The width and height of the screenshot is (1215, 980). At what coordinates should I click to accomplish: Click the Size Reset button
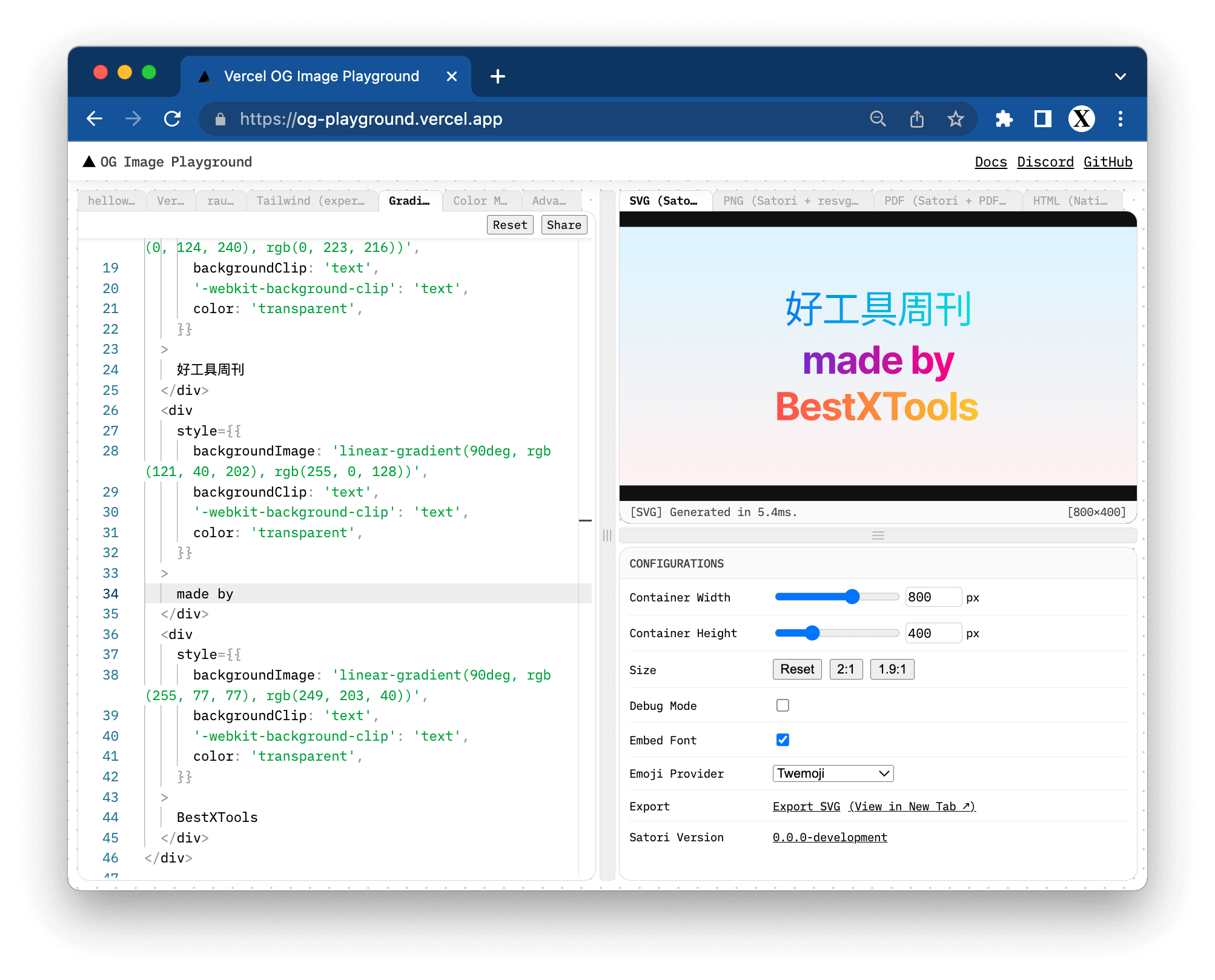coord(797,669)
